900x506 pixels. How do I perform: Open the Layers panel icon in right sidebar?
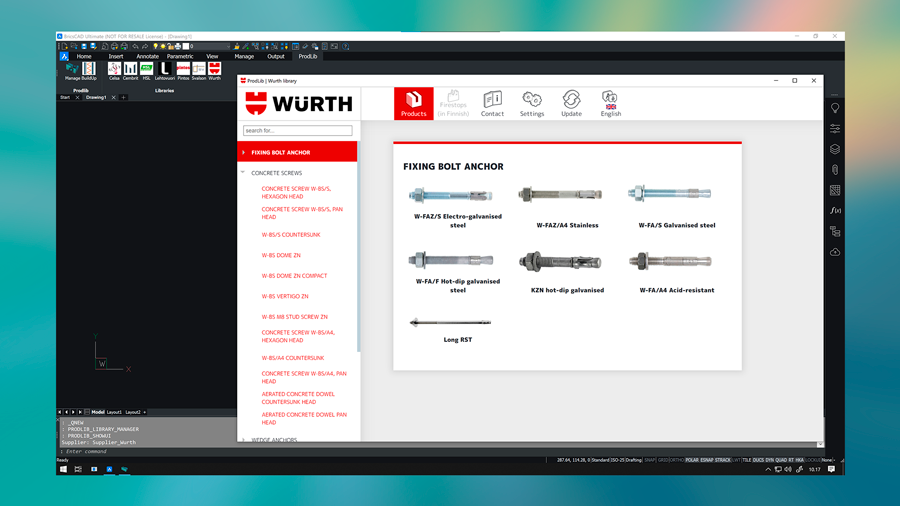[835, 149]
